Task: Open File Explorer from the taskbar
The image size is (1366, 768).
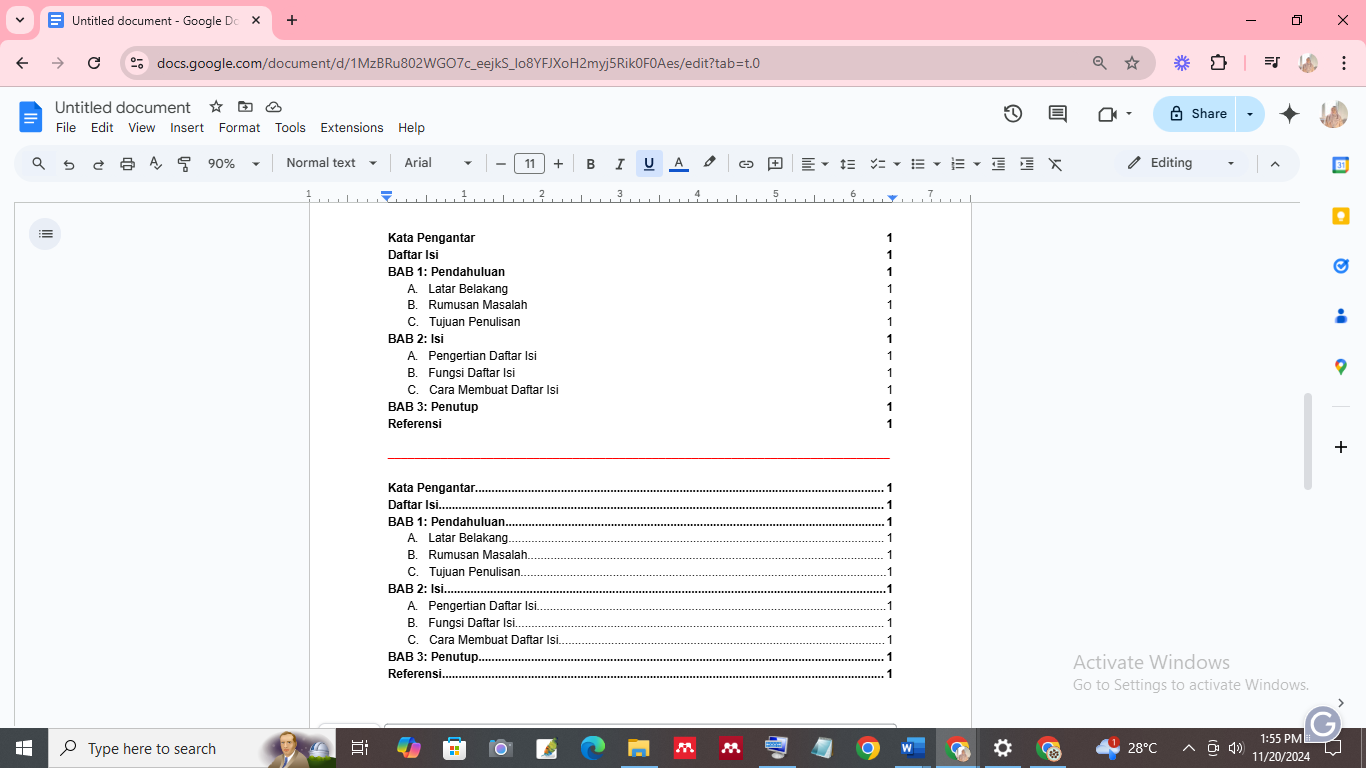Action: tap(639, 748)
